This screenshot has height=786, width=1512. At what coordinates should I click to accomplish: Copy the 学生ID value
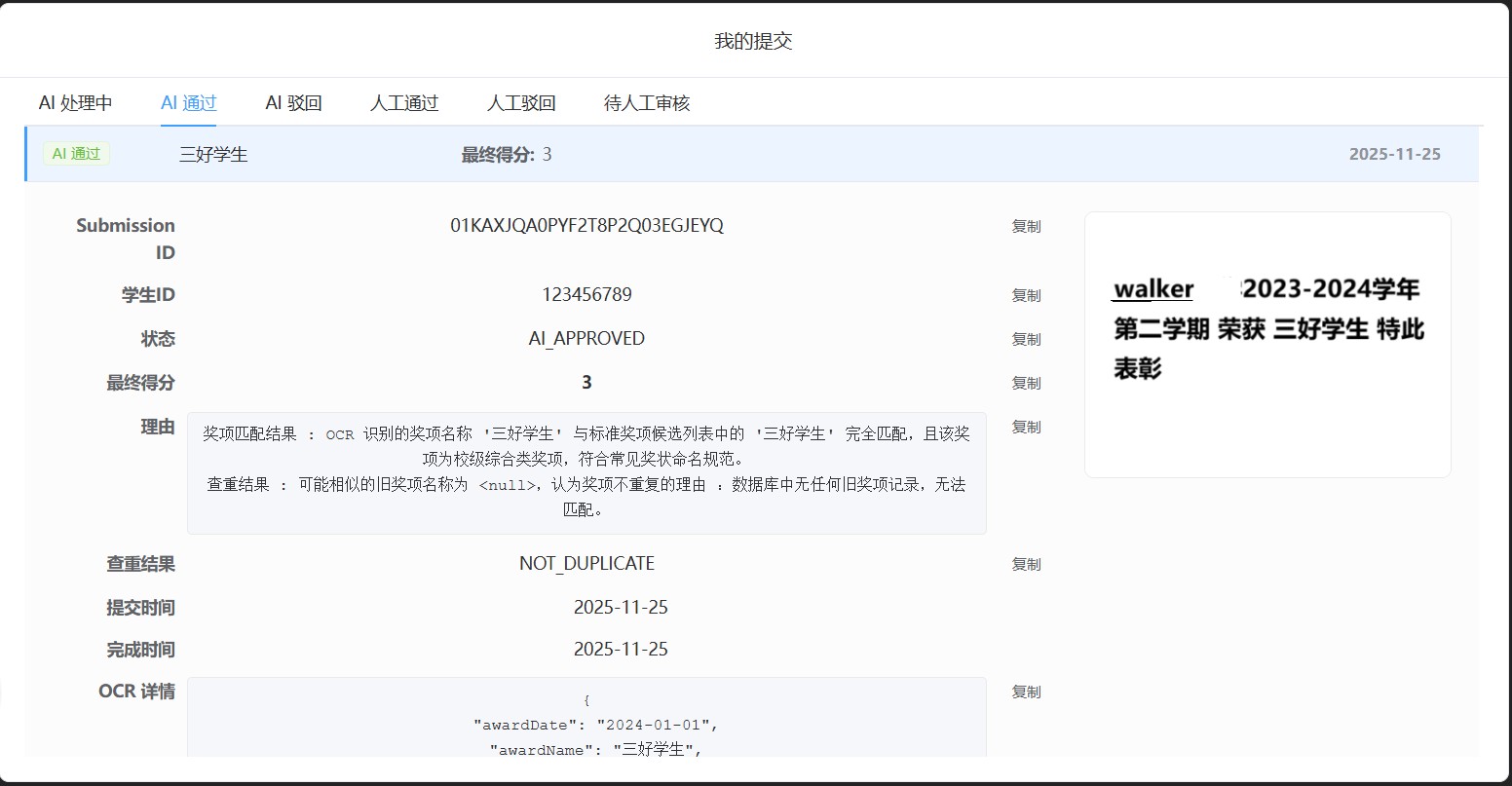coord(1026,295)
